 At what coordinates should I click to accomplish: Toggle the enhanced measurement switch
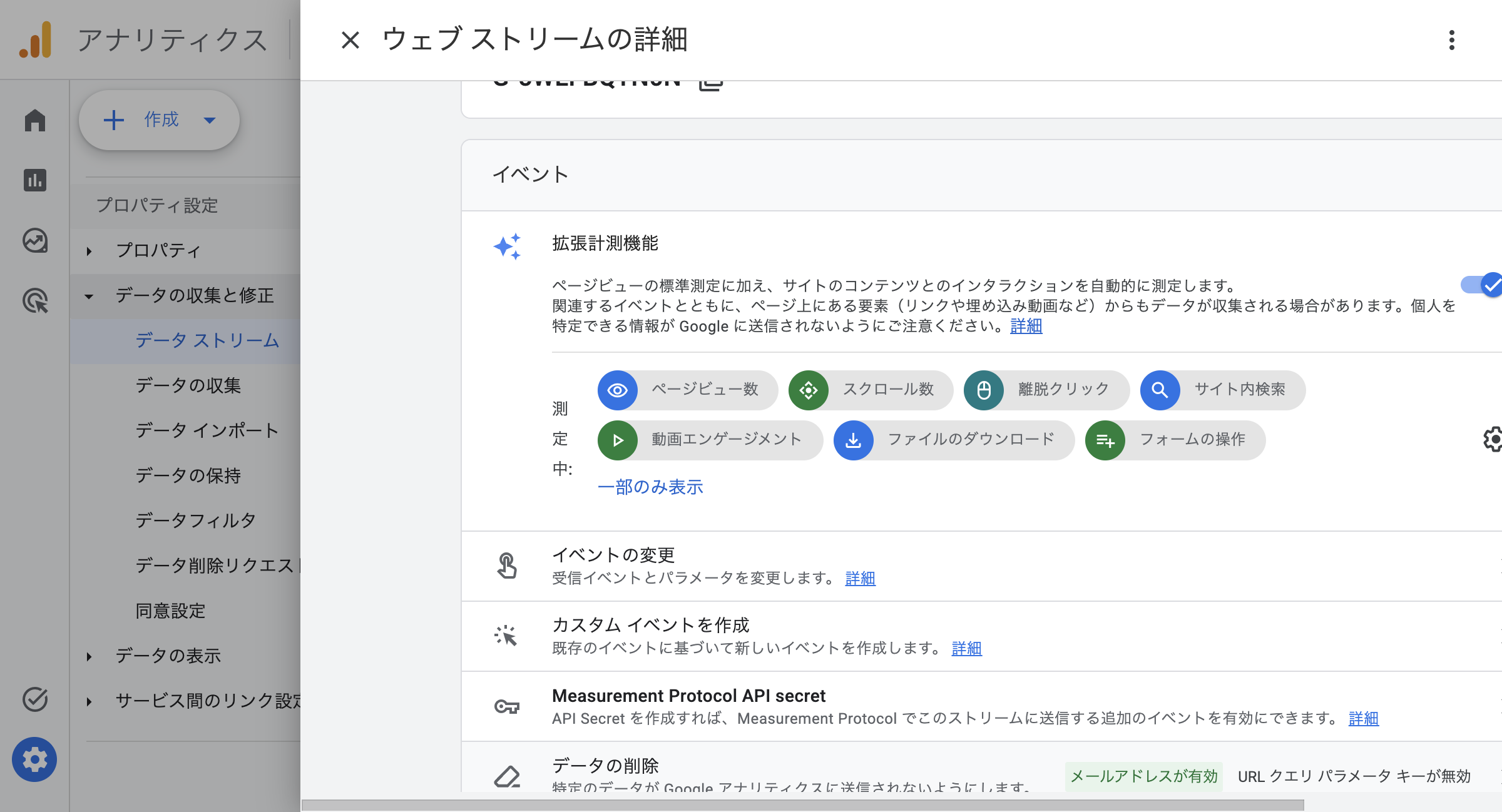[1482, 285]
